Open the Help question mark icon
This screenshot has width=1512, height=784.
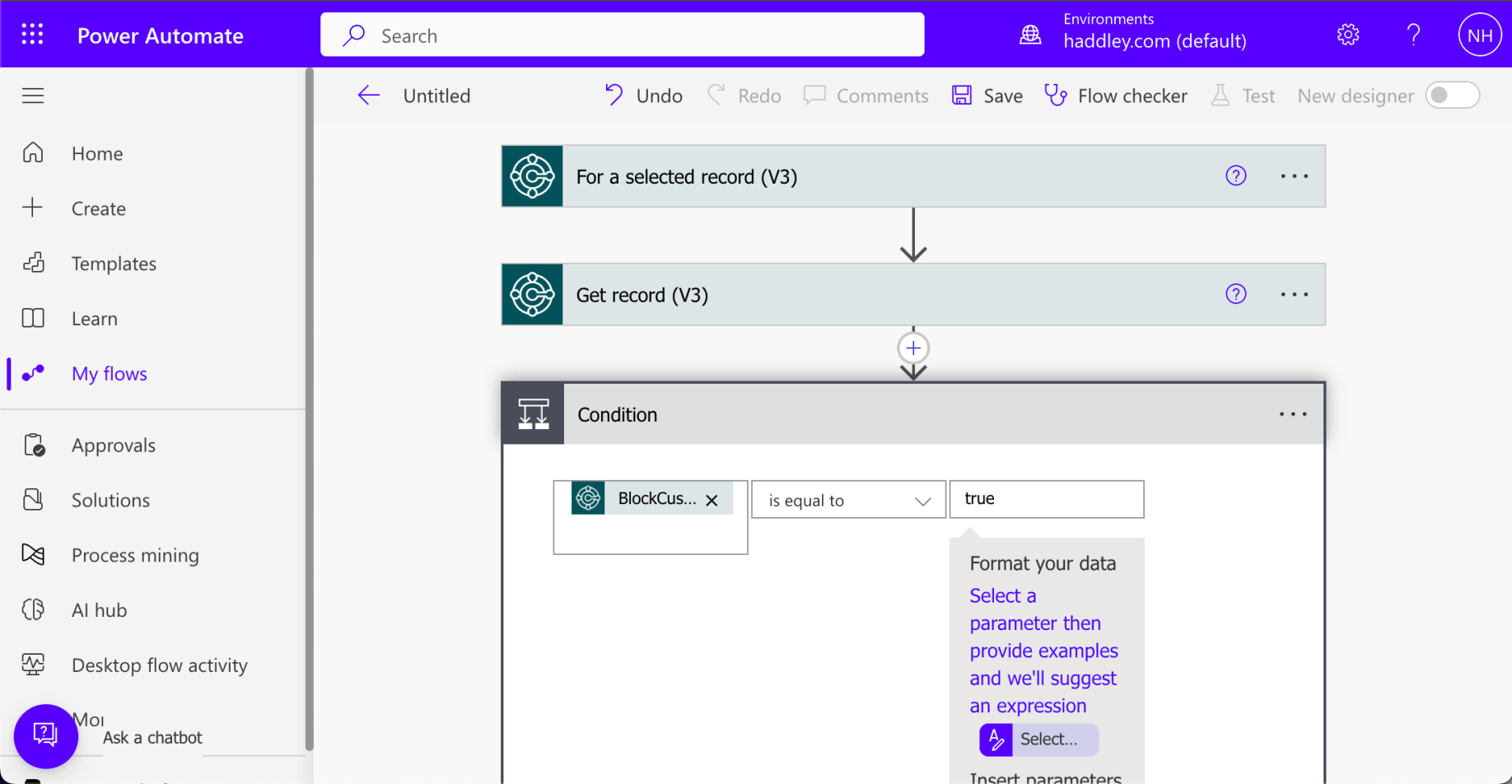1413,35
